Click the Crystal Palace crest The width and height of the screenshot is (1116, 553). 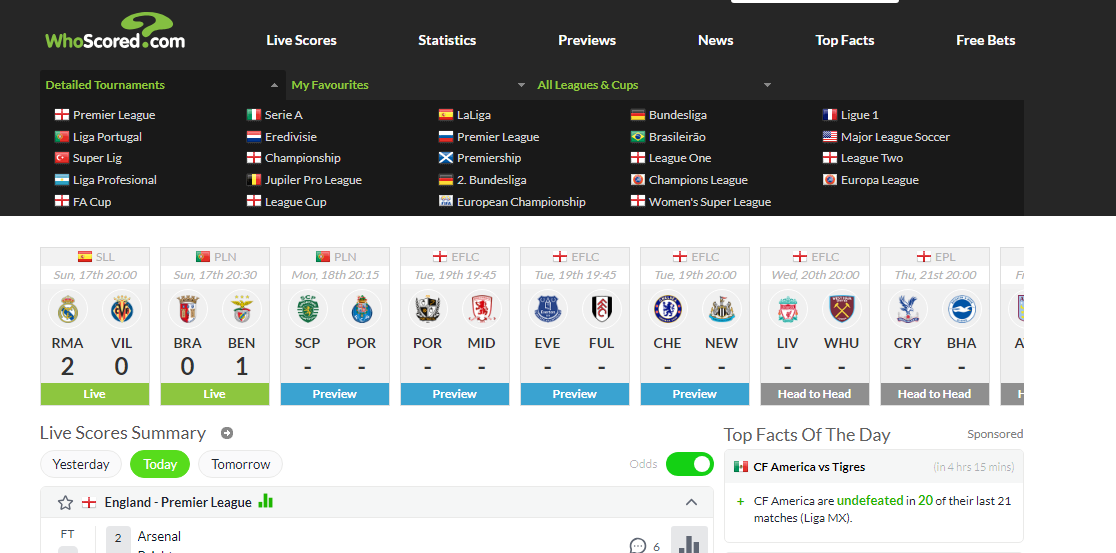pos(907,310)
